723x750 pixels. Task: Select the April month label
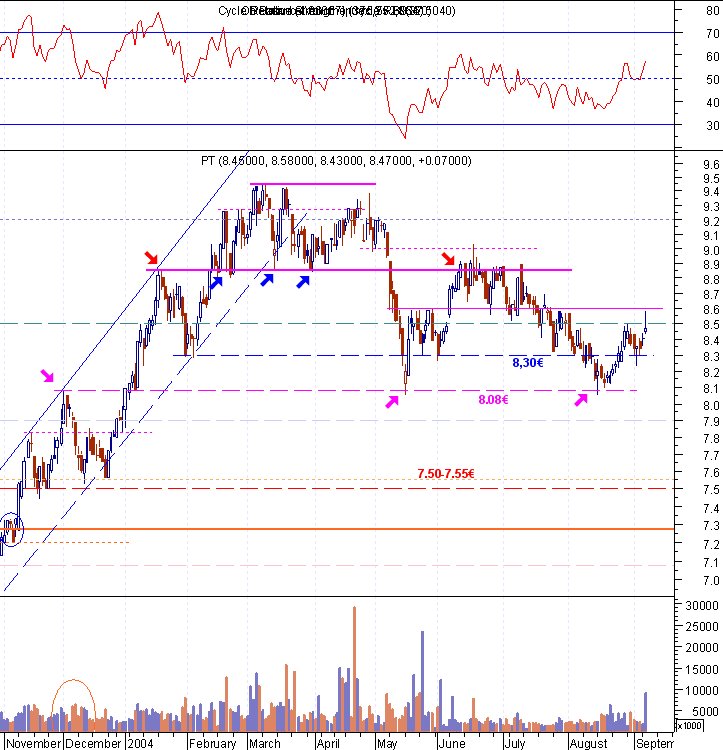[x=328, y=743]
